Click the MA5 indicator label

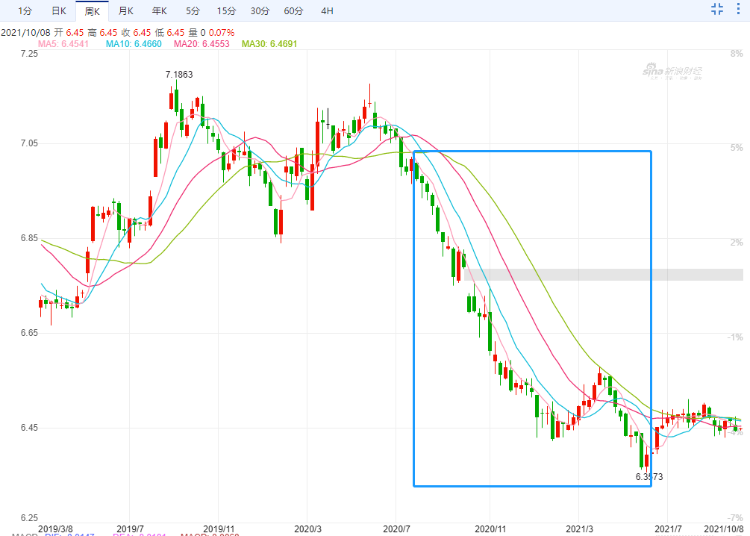[63, 44]
